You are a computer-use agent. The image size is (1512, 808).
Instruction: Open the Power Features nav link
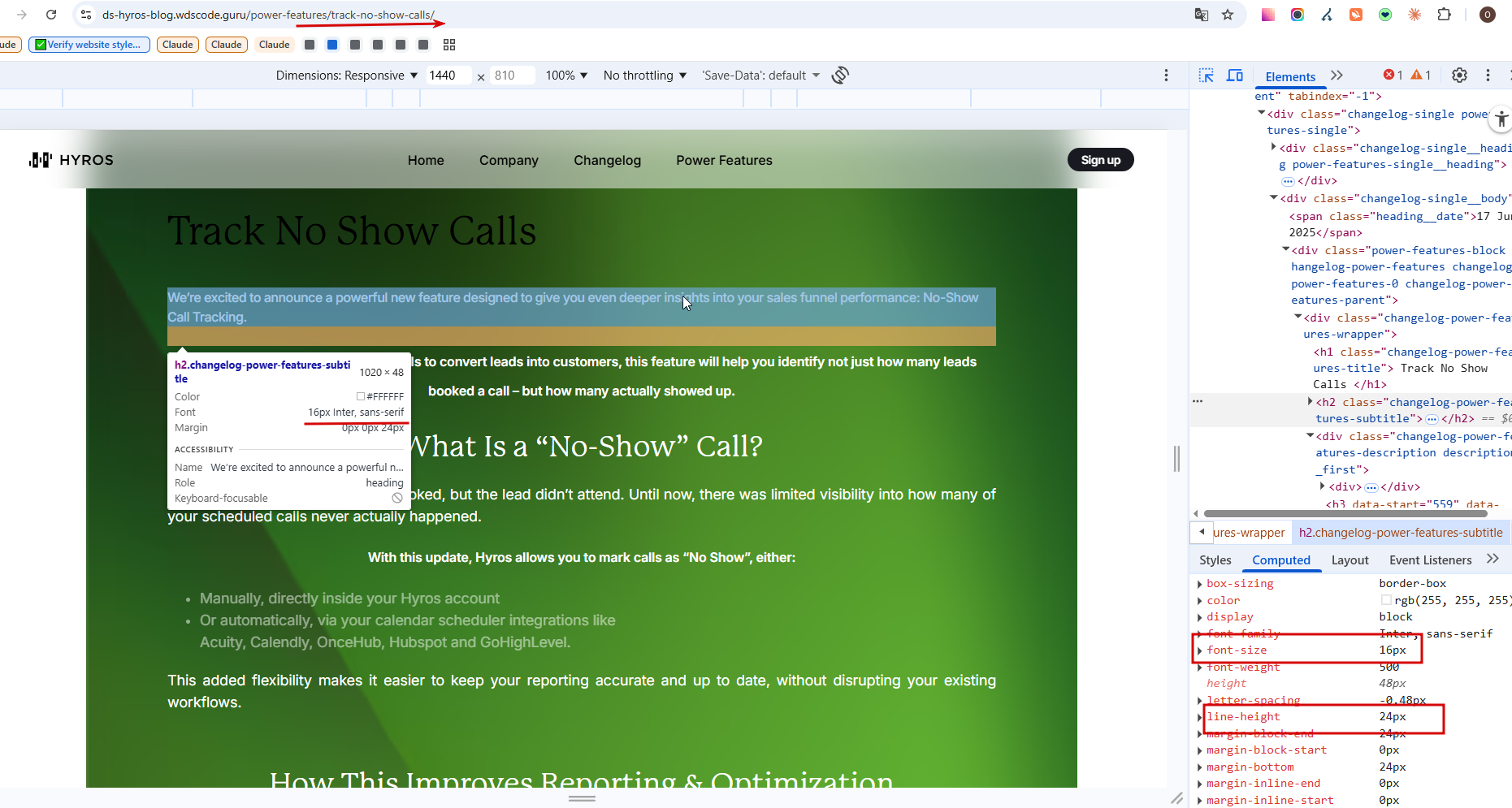pos(724,160)
